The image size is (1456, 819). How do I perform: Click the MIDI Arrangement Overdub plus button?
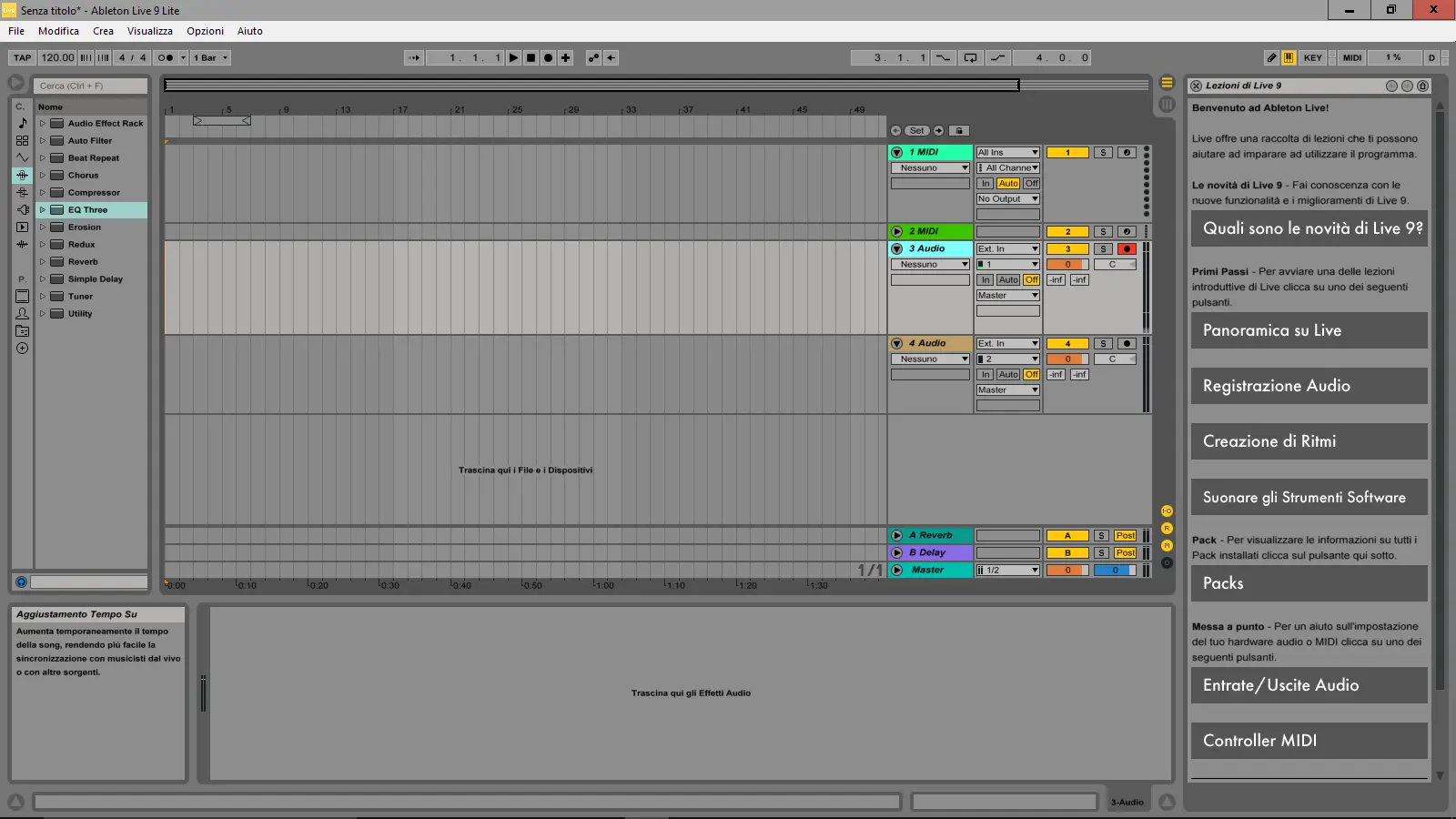point(565,57)
